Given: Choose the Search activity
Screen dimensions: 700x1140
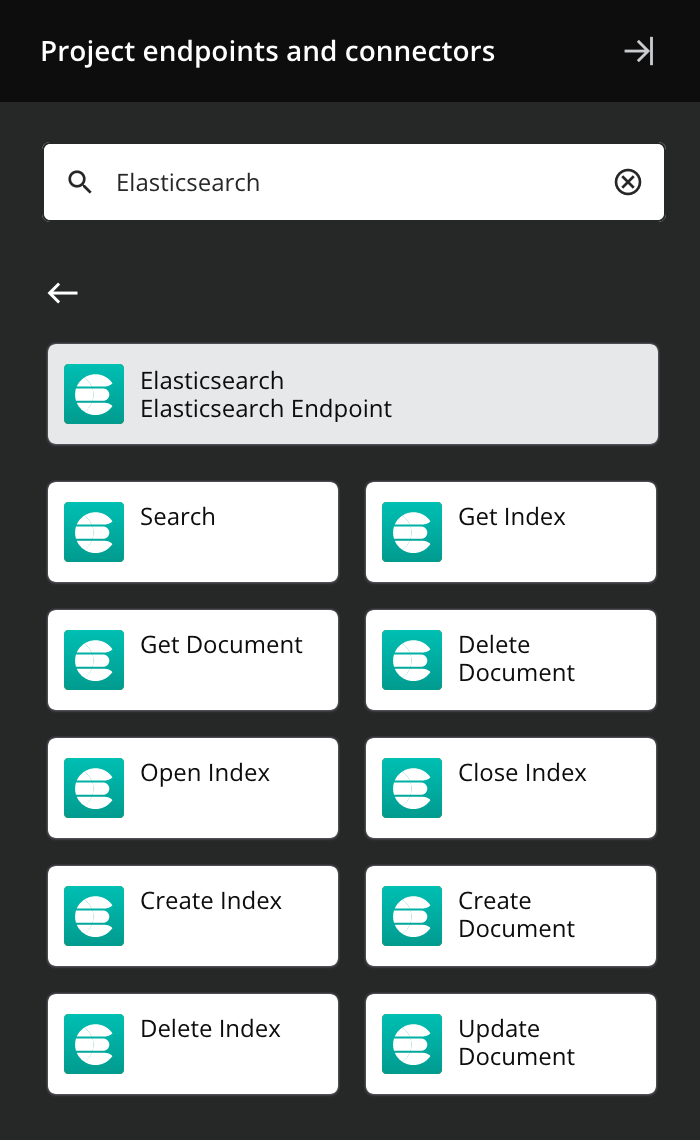Looking at the screenshot, I should coord(193,532).
